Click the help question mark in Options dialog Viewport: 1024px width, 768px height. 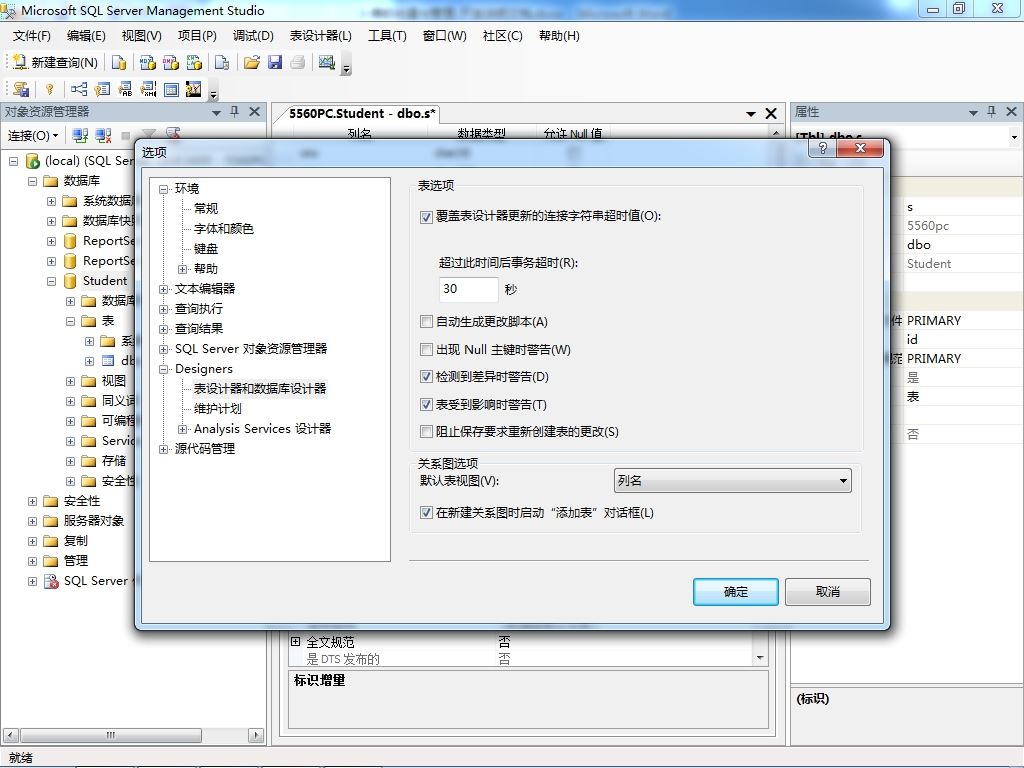[823, 148]
